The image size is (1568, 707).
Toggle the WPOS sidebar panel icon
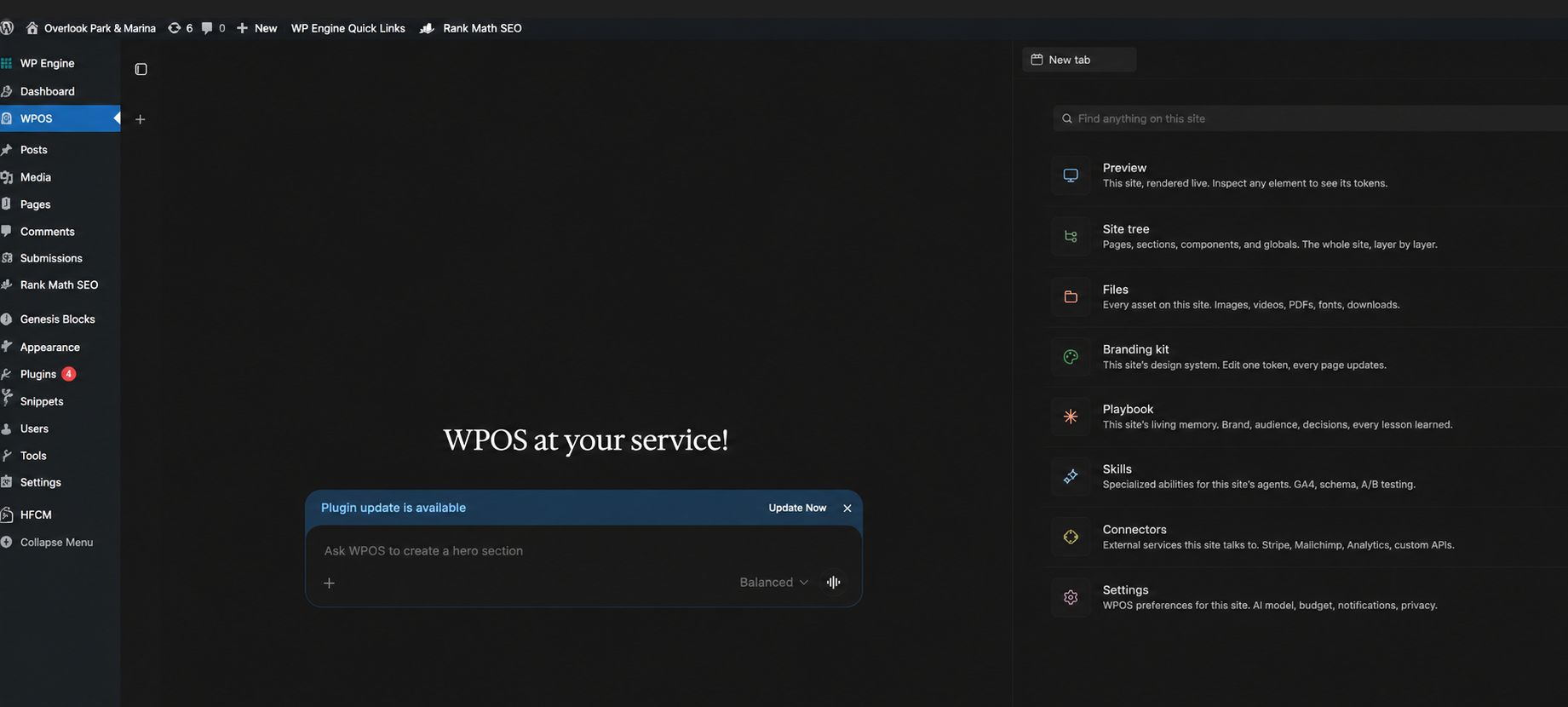[141, 69]
